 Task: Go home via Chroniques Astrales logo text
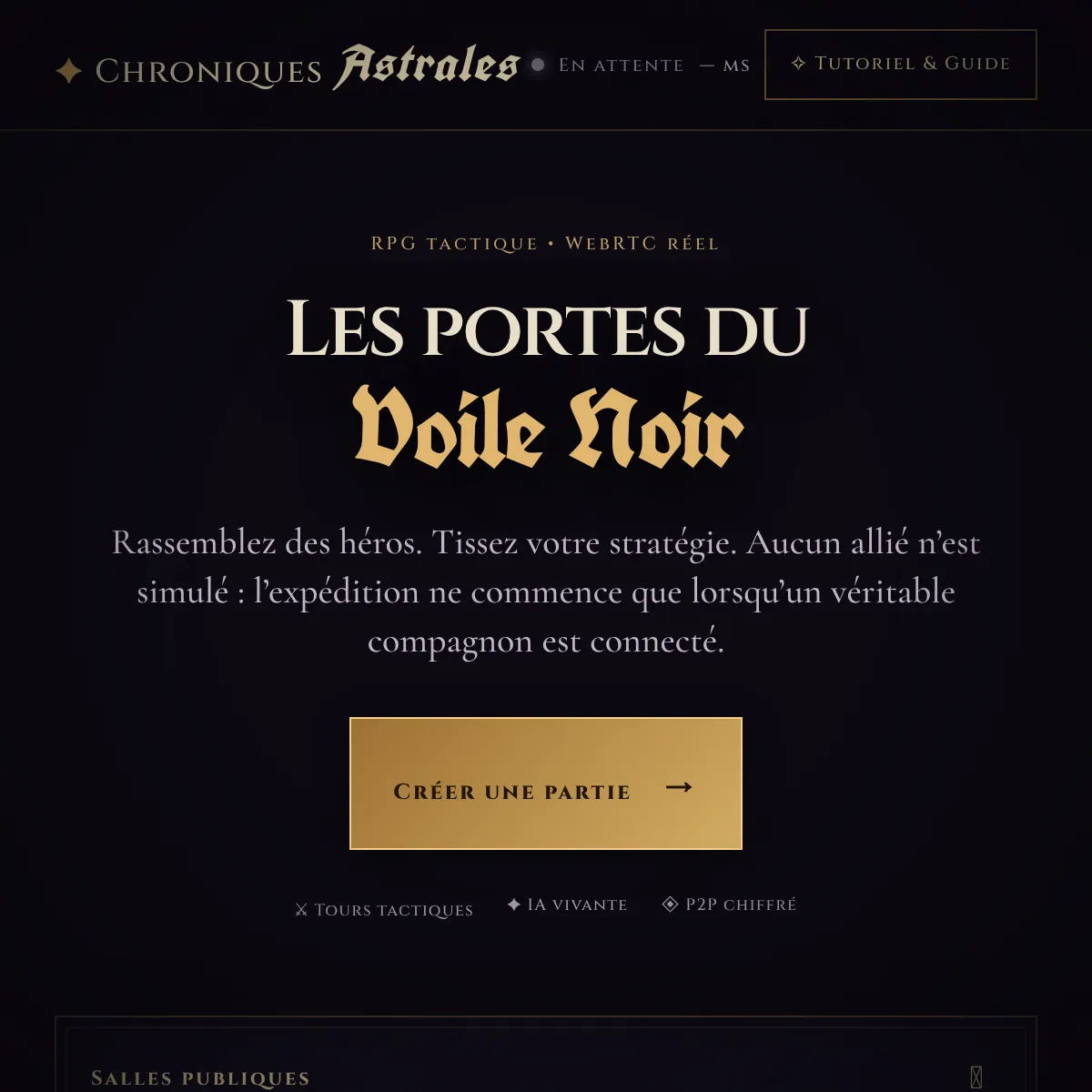tap(308, 68)
